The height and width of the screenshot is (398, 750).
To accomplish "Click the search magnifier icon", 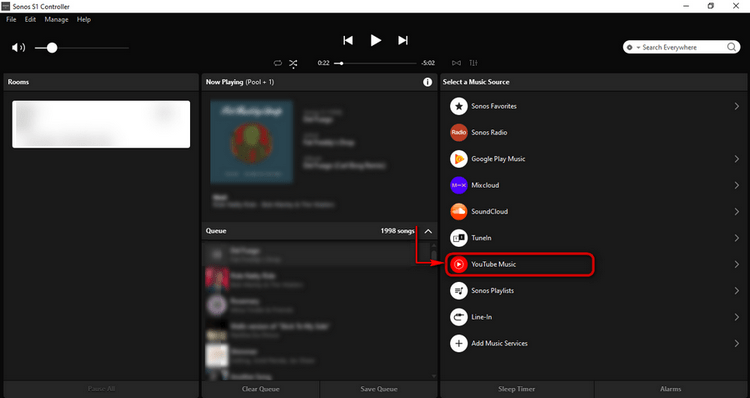I will click(731, 47).
